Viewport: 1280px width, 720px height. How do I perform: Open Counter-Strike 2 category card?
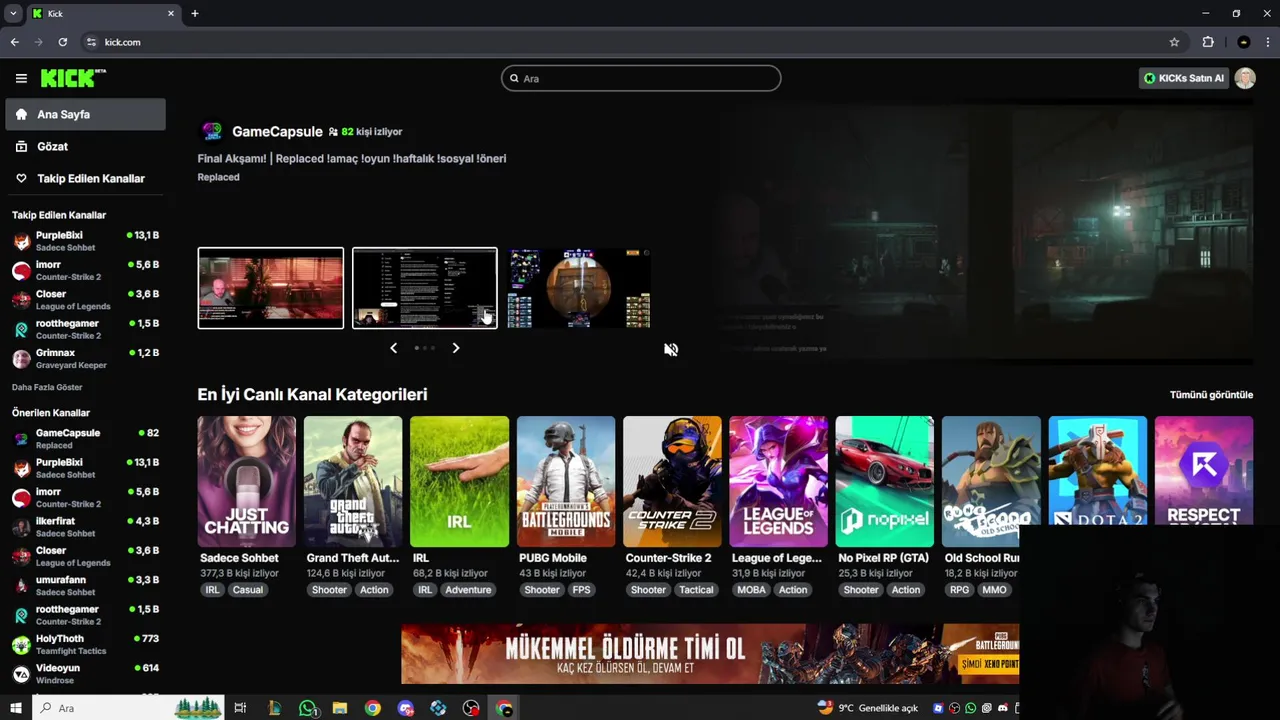click(x=672, y=482)
